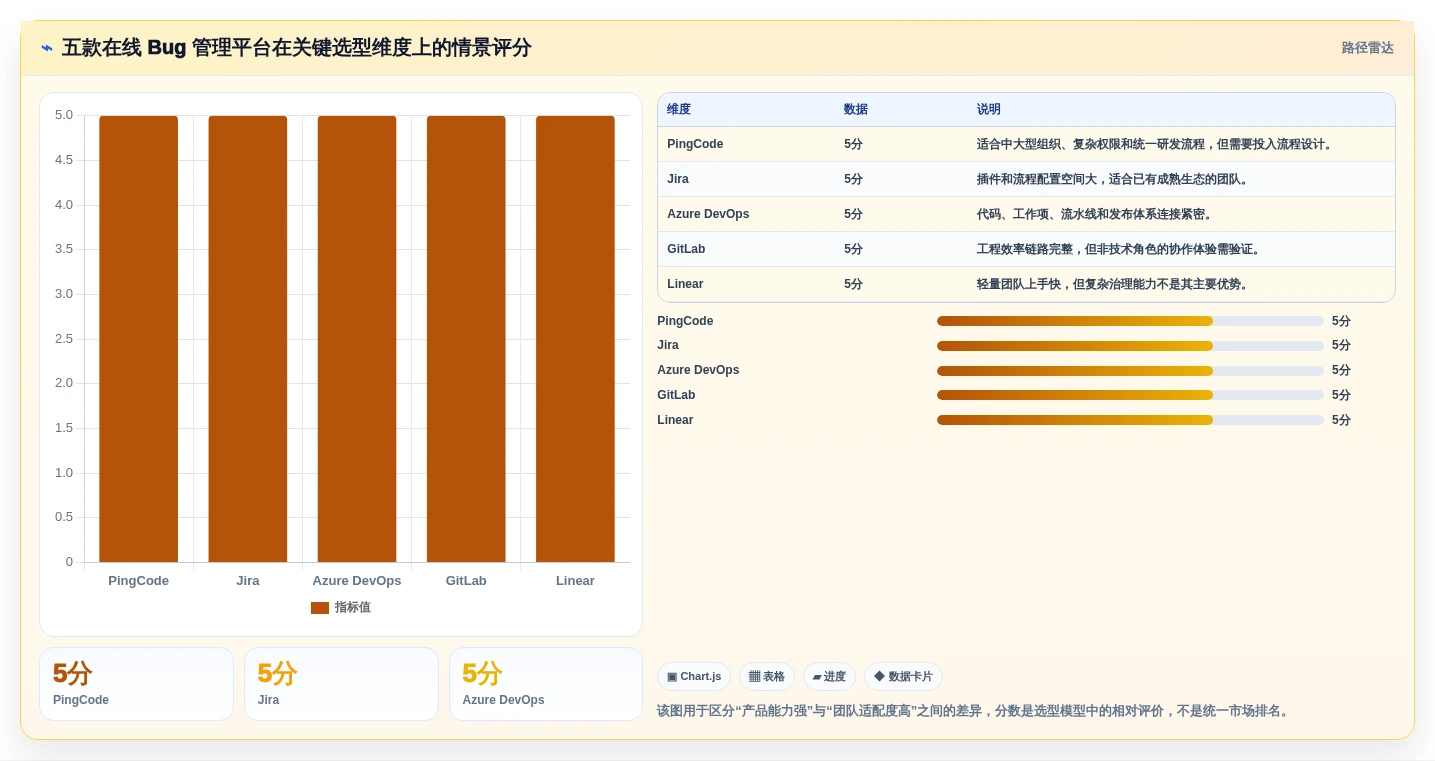Select the Azure DevOps bar in the chart
Viewport: 1435px width, 761px height.
pyautogui.click(x=357, y=339)
